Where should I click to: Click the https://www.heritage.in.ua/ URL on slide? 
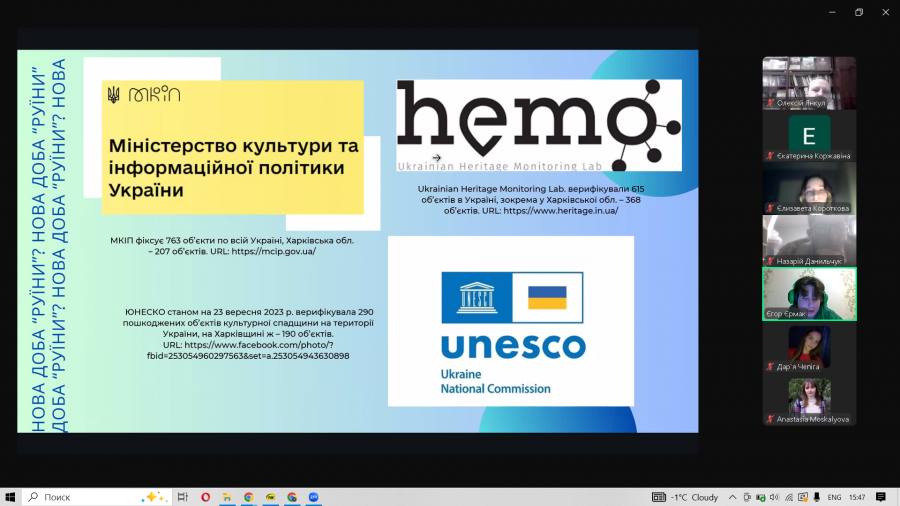tap(561, 211)
